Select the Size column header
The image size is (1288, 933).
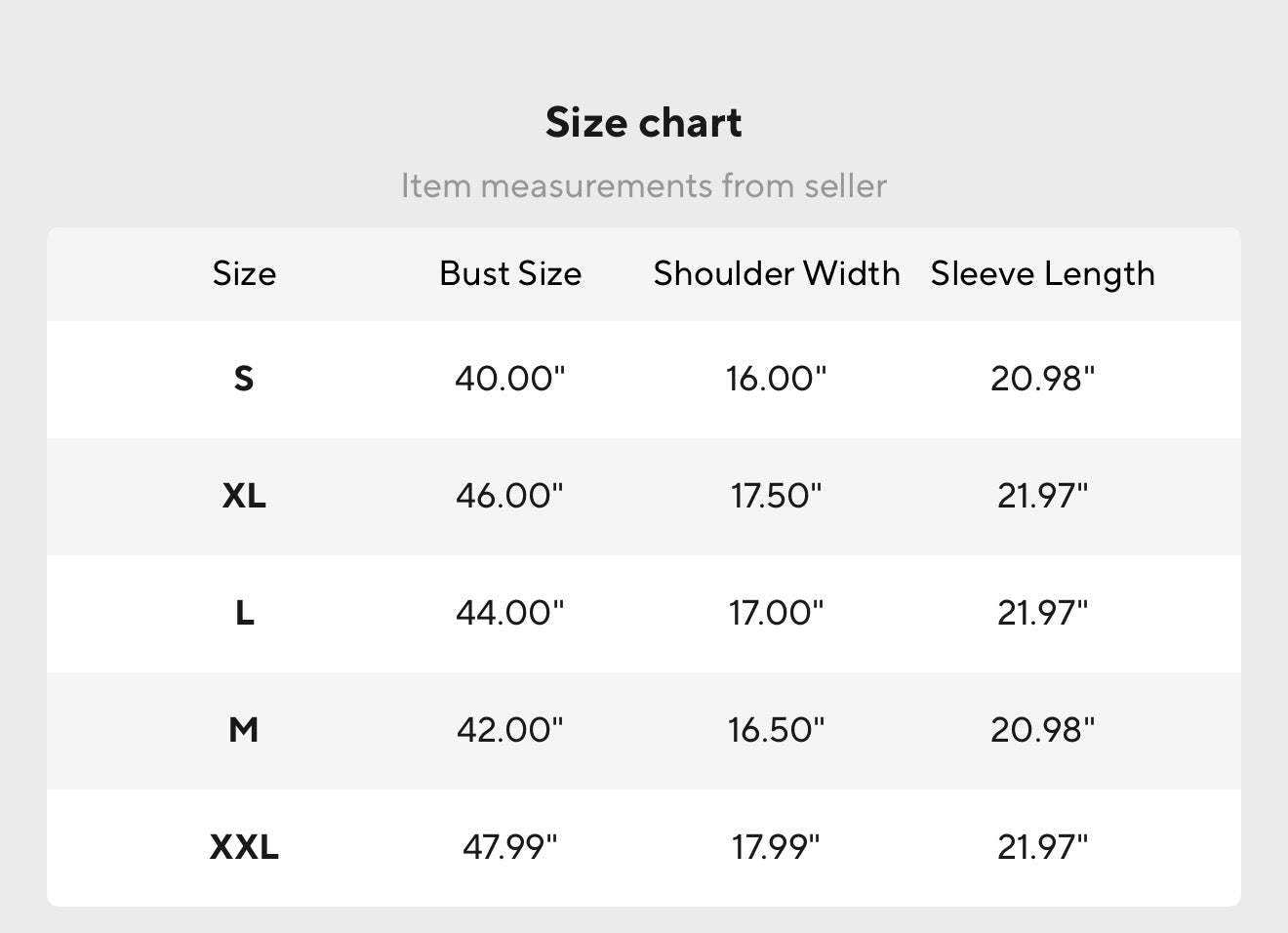point(244,274)
